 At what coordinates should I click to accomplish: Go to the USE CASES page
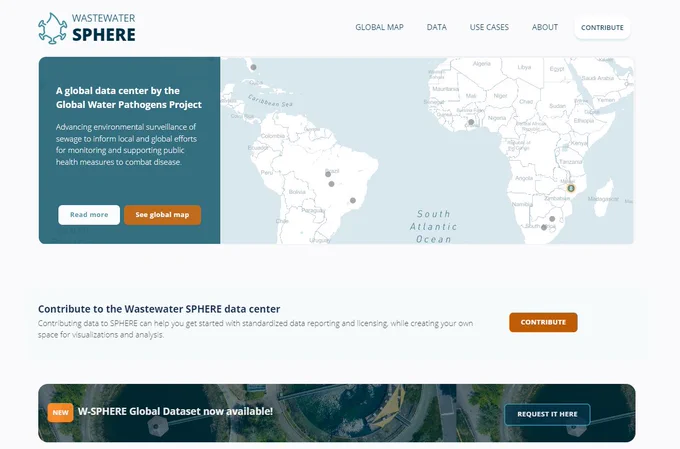tap(489, 27)
